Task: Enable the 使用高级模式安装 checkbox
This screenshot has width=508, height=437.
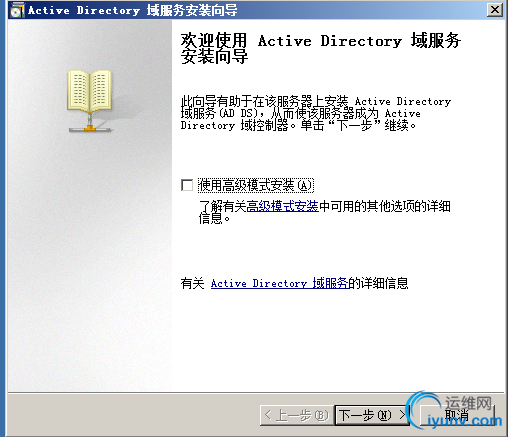Action: pyautogui.click(x=187, y=185)
